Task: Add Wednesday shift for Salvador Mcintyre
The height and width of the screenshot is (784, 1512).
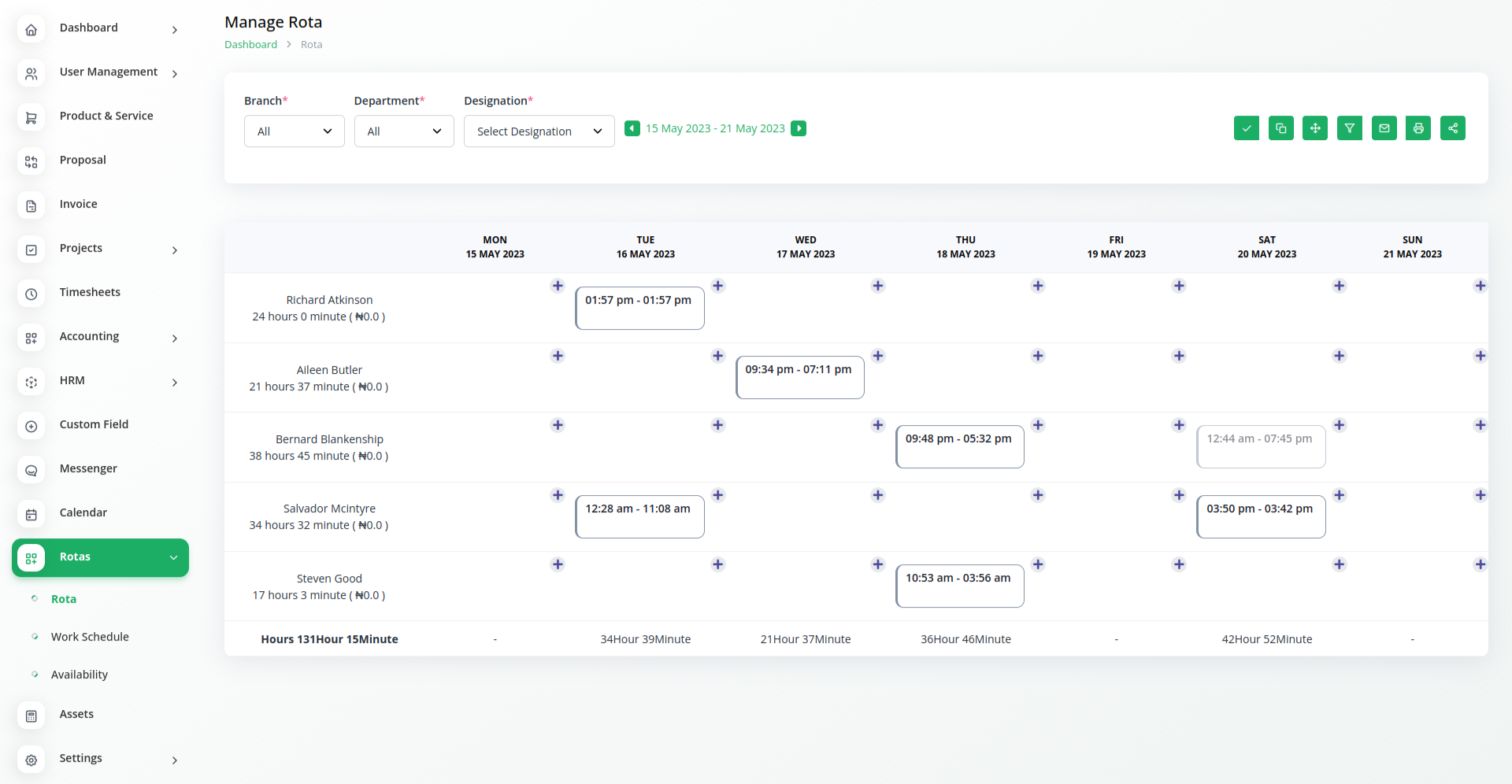Action: click(x=878, y=495)
